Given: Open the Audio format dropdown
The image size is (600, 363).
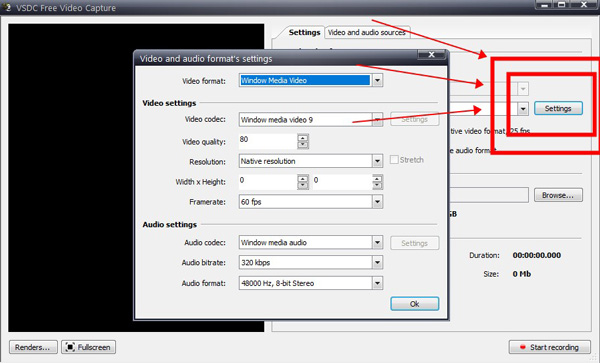Looking at the screenshot, I should pyautogui.click(x=377, y=283).
